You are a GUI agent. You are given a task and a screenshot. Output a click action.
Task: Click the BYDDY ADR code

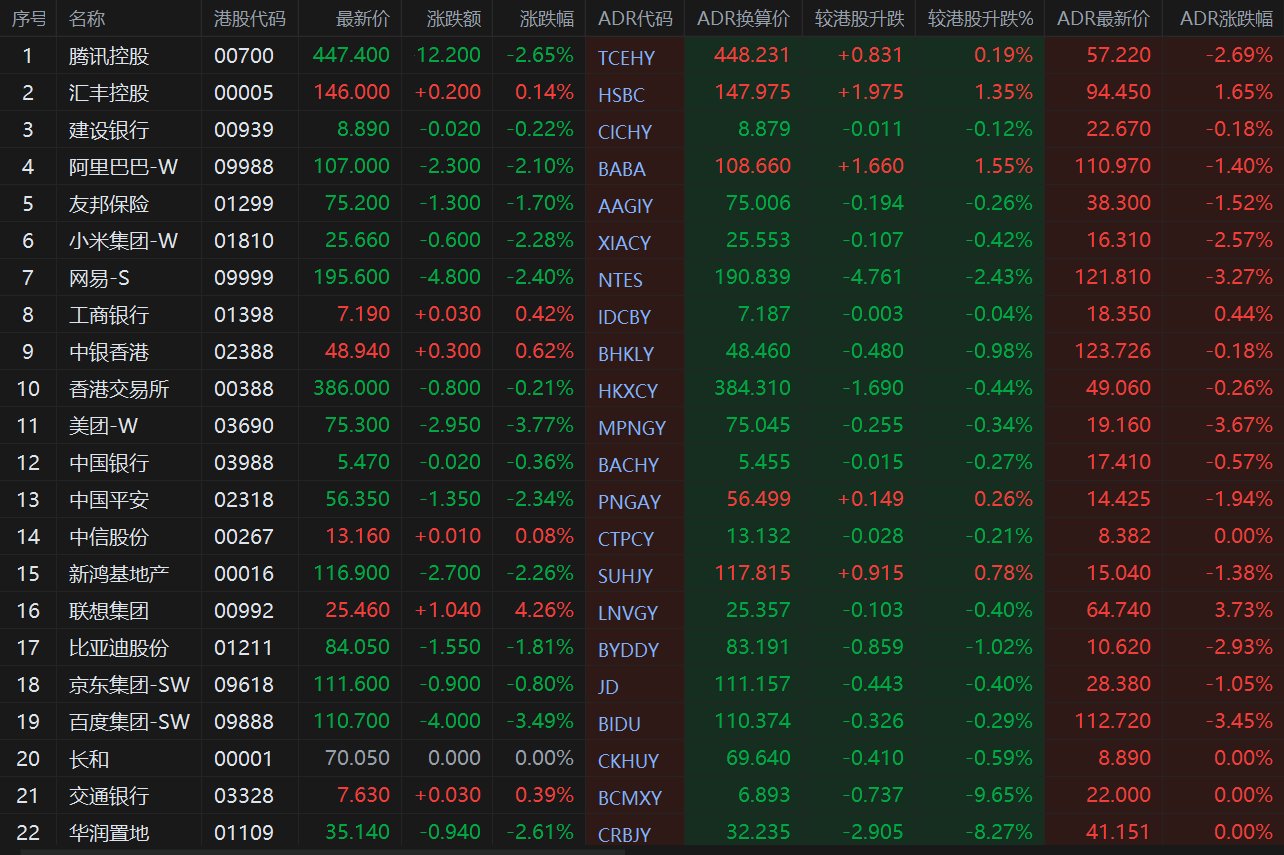click(628, 650)
